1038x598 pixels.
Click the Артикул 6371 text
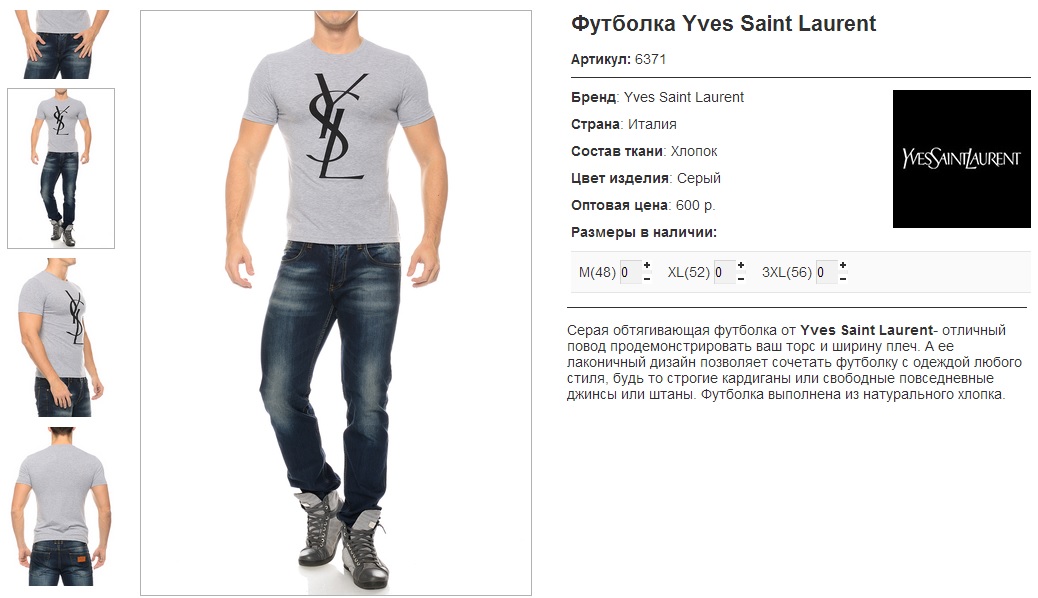click(618, 59)
